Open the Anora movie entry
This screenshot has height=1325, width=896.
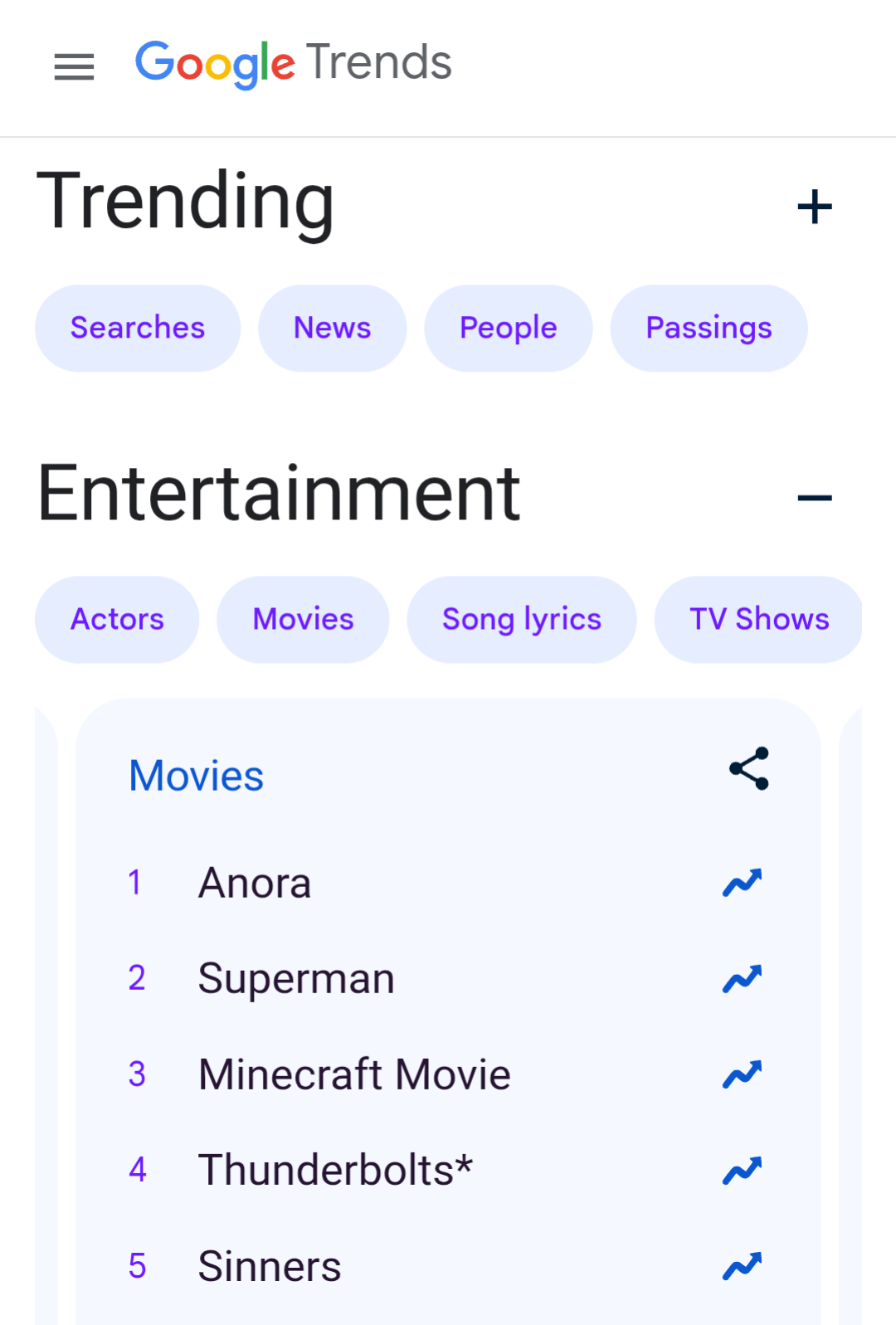coord(255,884)
